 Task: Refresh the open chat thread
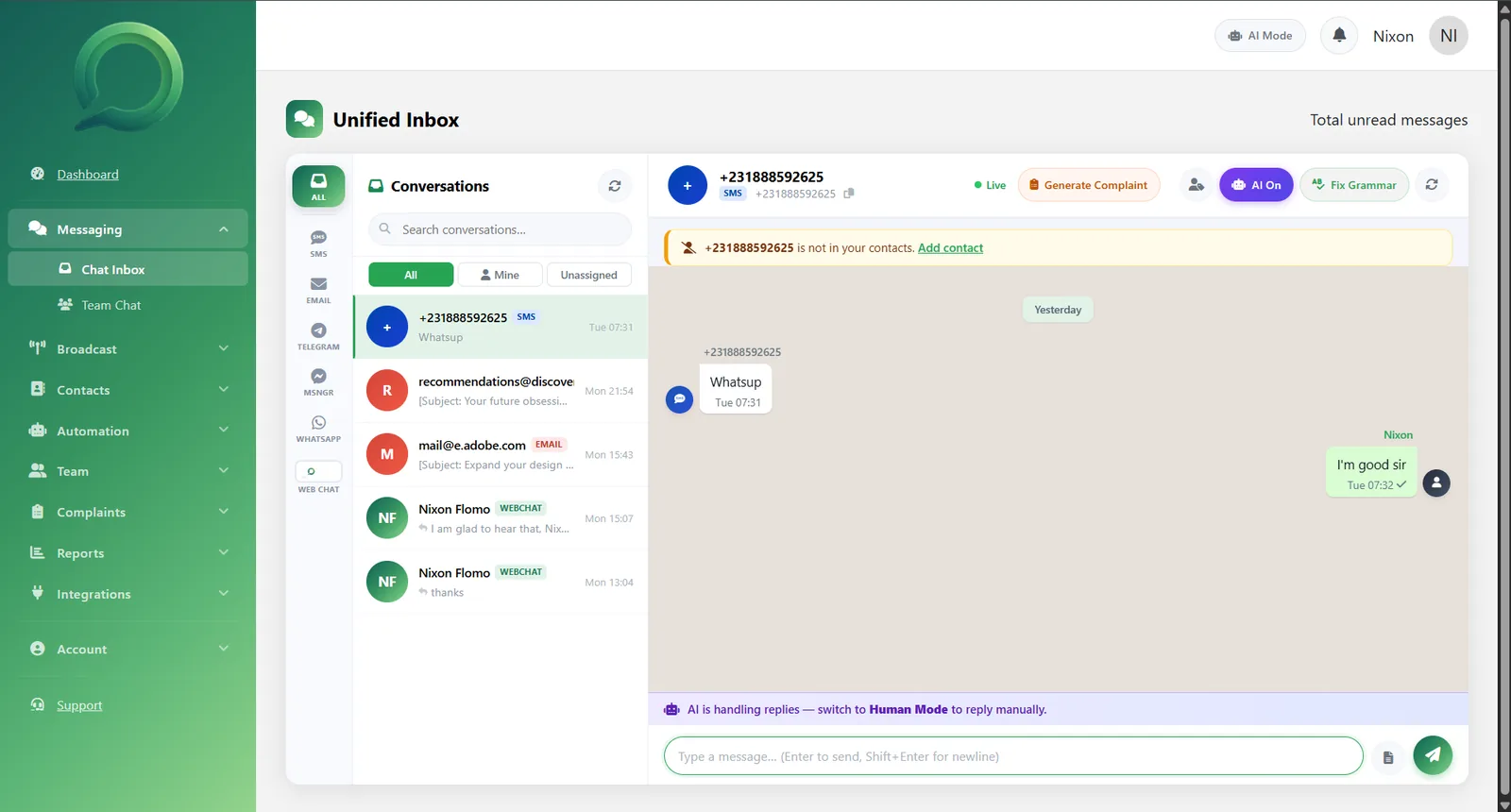click(1432, 185)
